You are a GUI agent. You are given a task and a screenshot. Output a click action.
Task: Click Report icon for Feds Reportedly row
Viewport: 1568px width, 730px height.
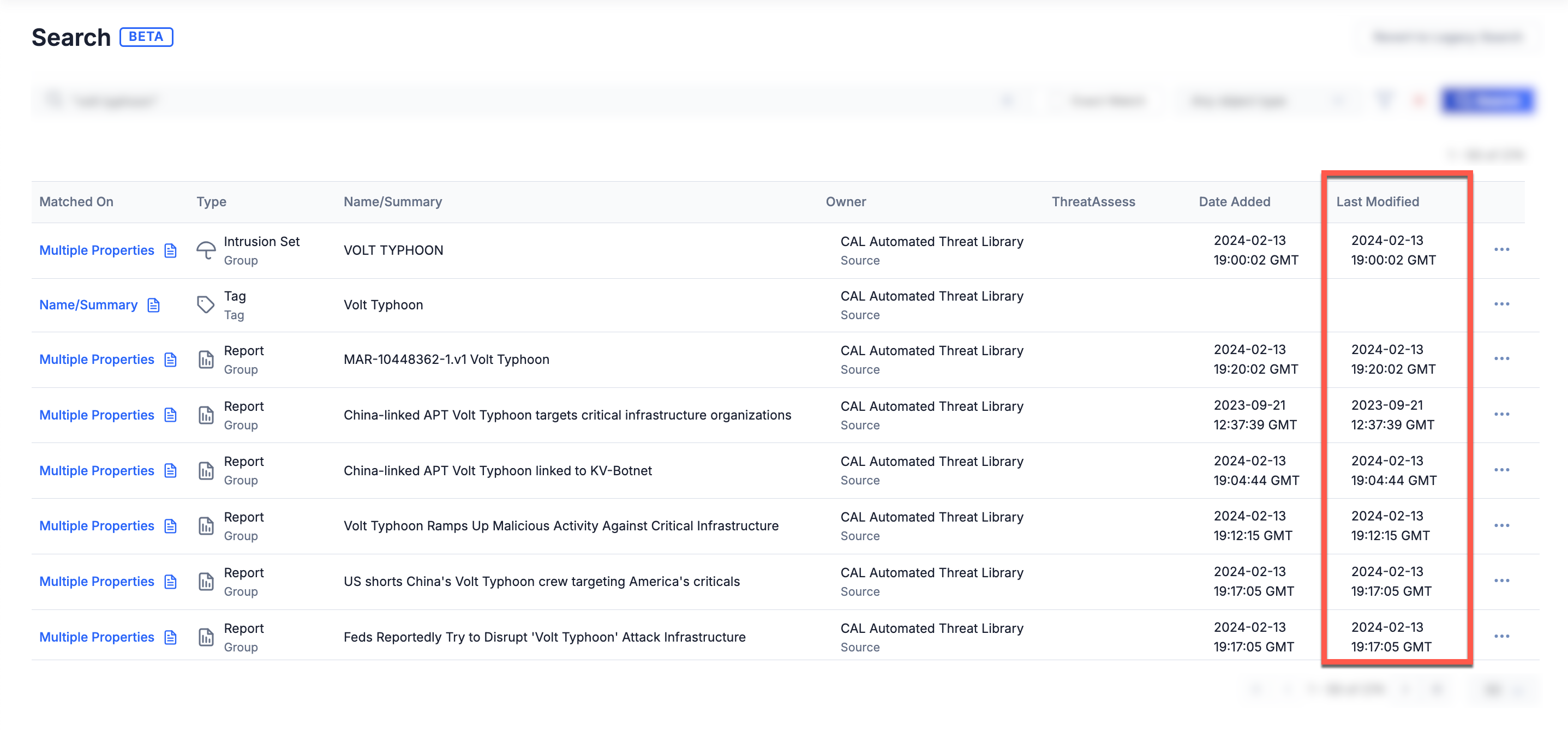click(x=206, y=637)
